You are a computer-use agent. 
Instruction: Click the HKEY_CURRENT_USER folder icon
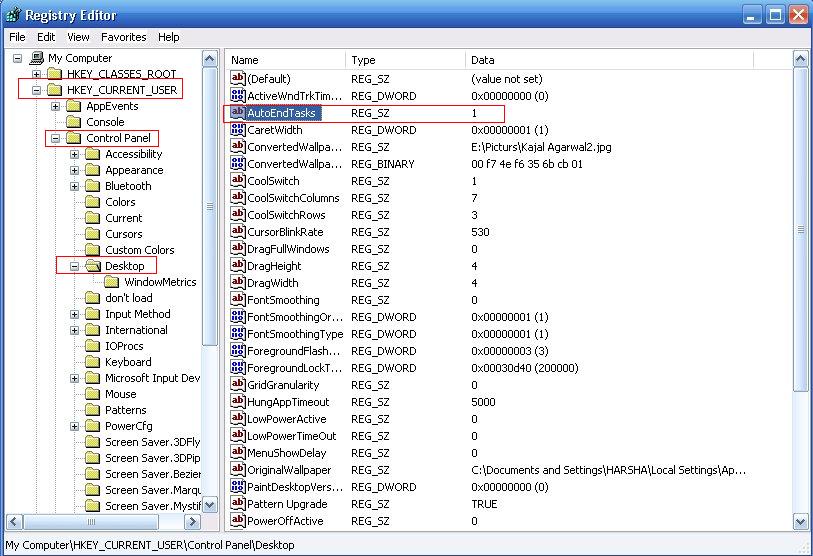[54, 90]
